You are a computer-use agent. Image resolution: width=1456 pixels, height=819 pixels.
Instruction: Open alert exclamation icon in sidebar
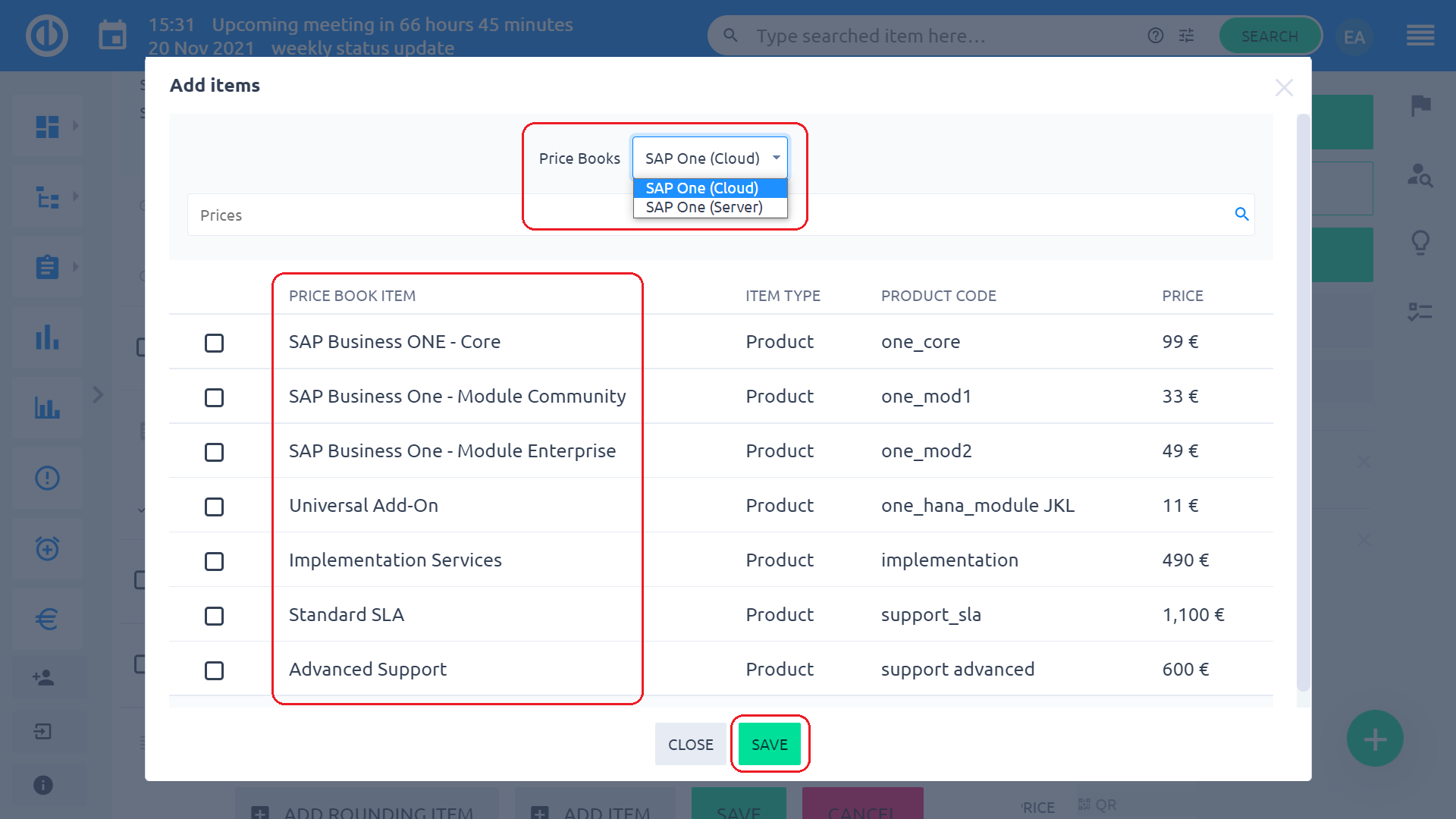[47, 478]
